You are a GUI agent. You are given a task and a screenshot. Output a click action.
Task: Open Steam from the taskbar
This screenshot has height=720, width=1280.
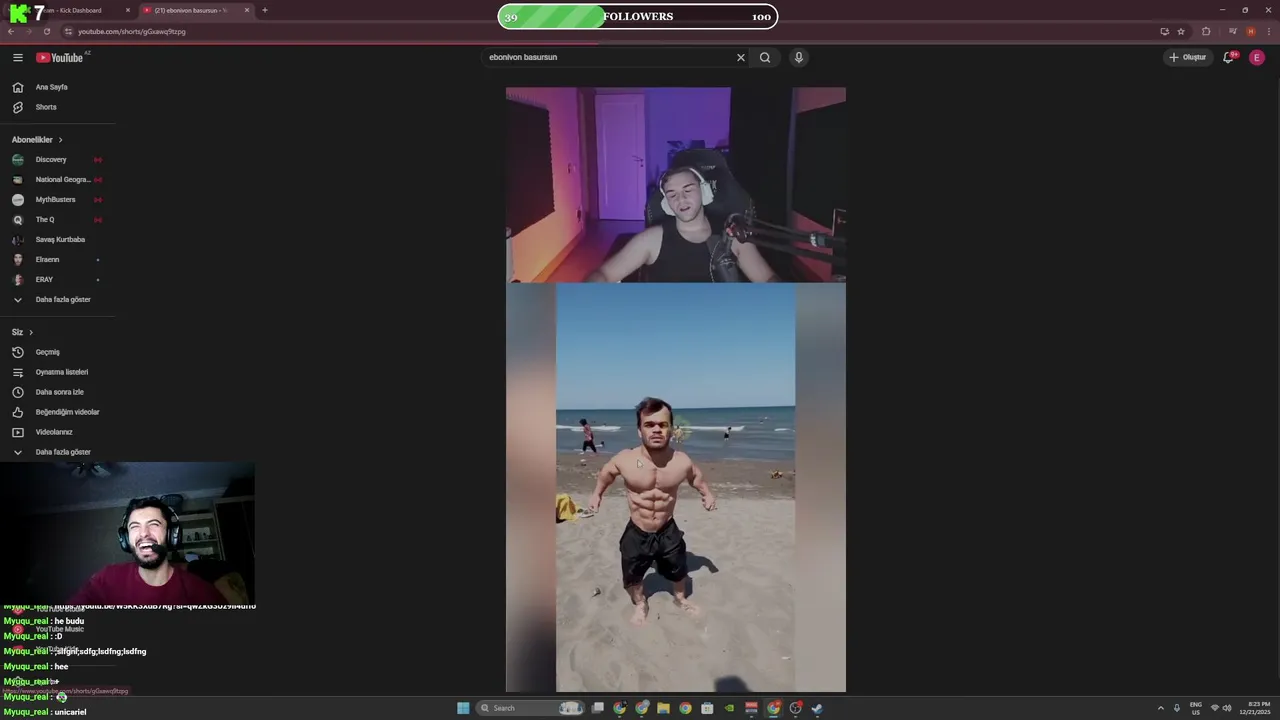point(817,708)
